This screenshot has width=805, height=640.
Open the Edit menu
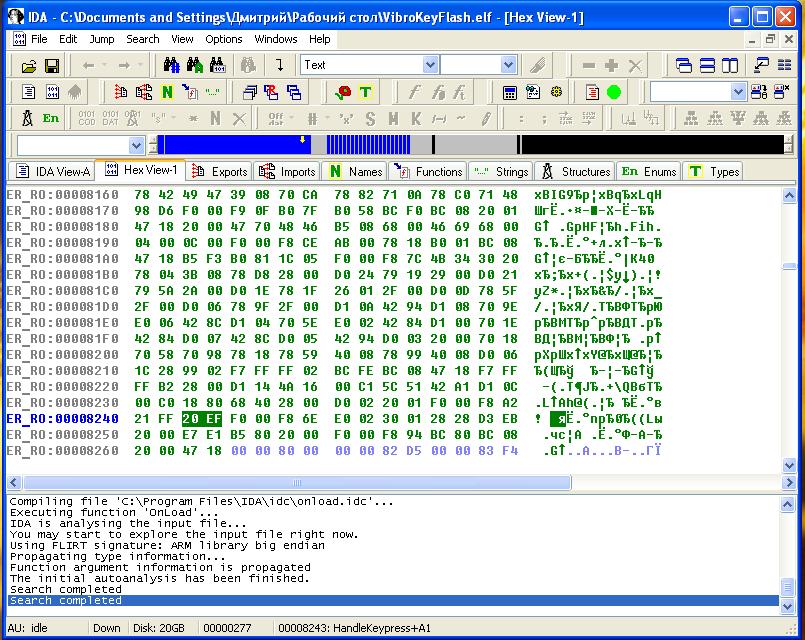[x=68, y=39]
